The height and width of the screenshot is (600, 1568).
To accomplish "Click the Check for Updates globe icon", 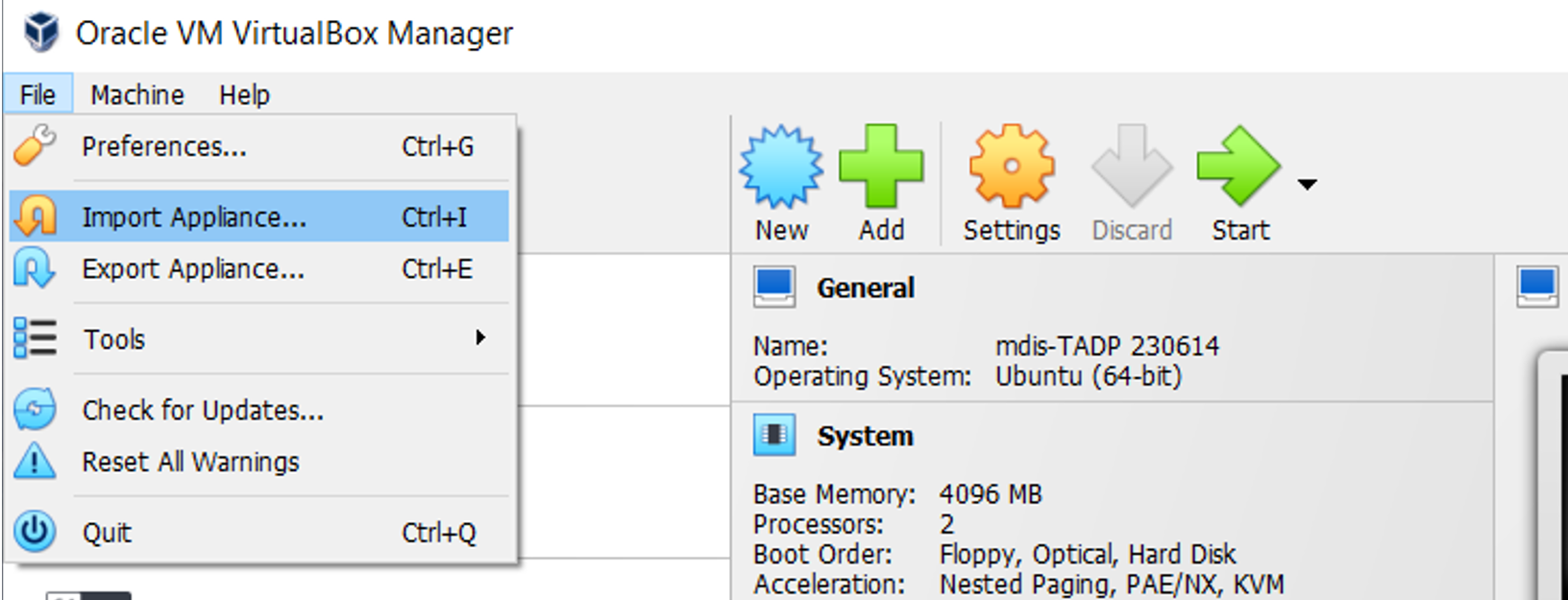I will point(36,410).
